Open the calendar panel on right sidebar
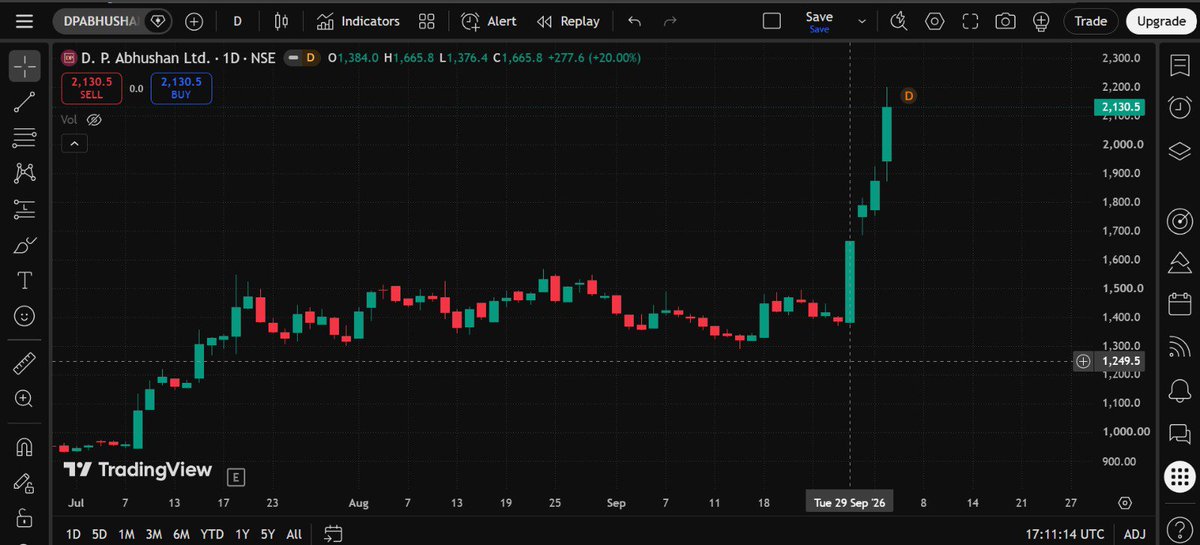 (1180, 304)
